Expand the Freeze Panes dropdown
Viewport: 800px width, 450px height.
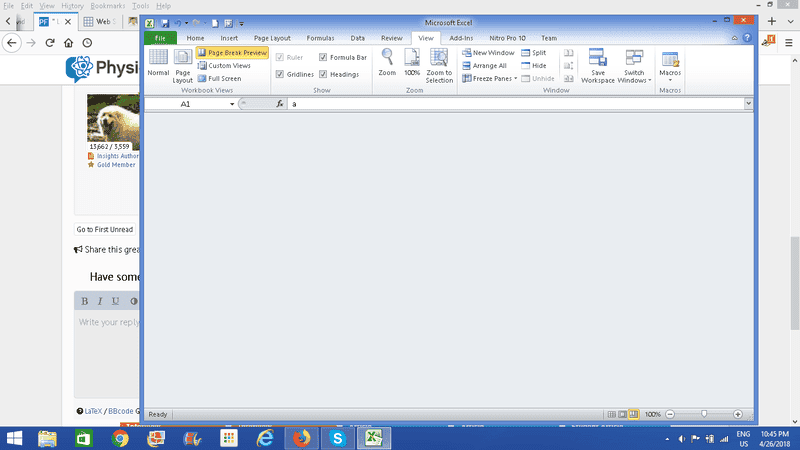[x=490, y=78]
